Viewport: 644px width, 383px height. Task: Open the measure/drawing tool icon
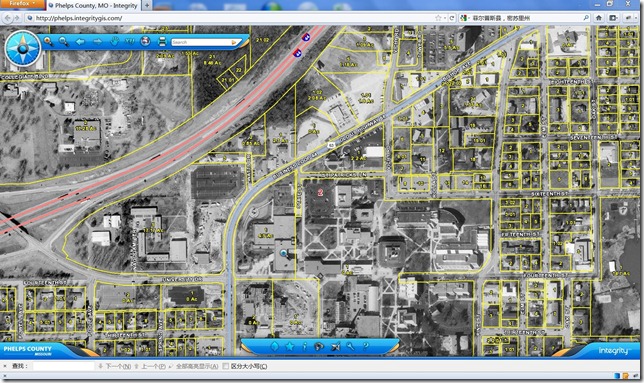click(335, 346)
